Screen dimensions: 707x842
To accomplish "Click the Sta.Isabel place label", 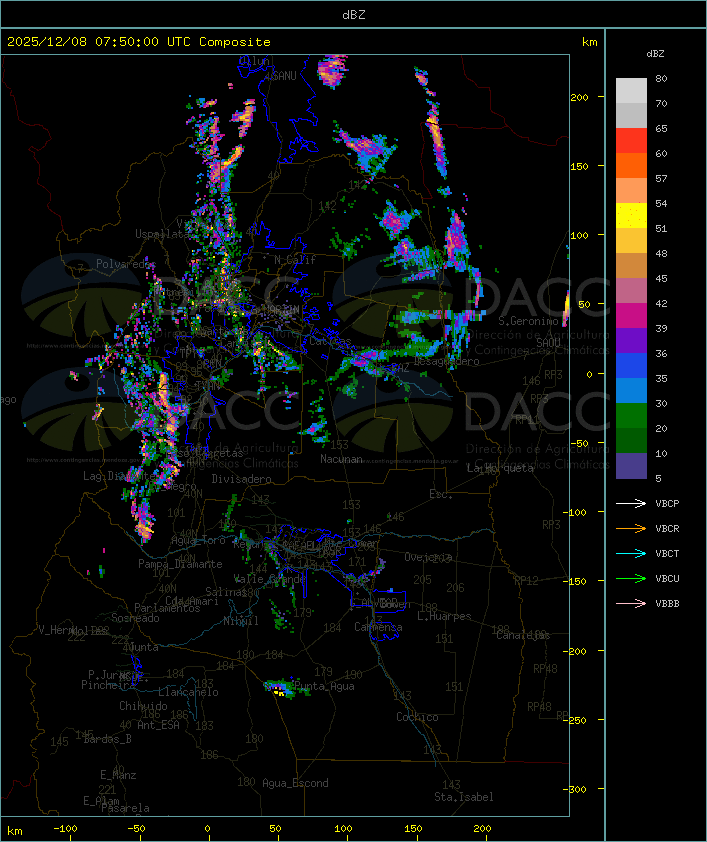I will 464,797.
